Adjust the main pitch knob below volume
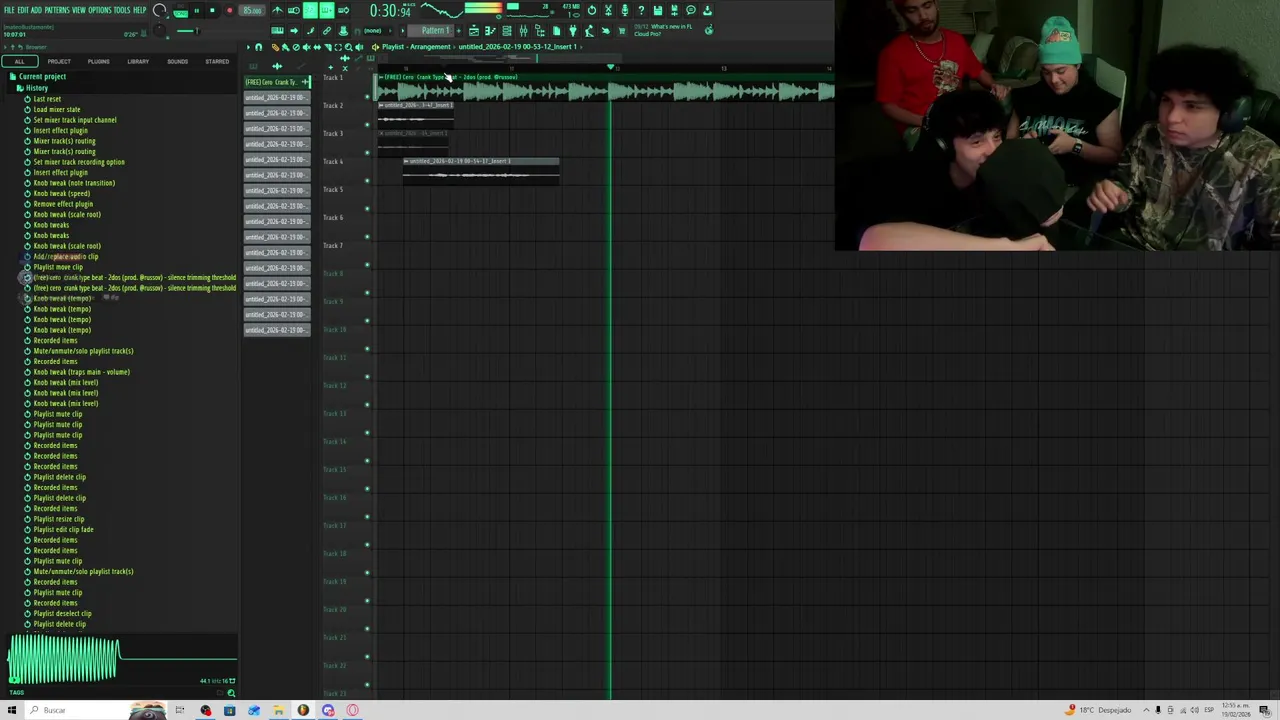 point(160,29)
